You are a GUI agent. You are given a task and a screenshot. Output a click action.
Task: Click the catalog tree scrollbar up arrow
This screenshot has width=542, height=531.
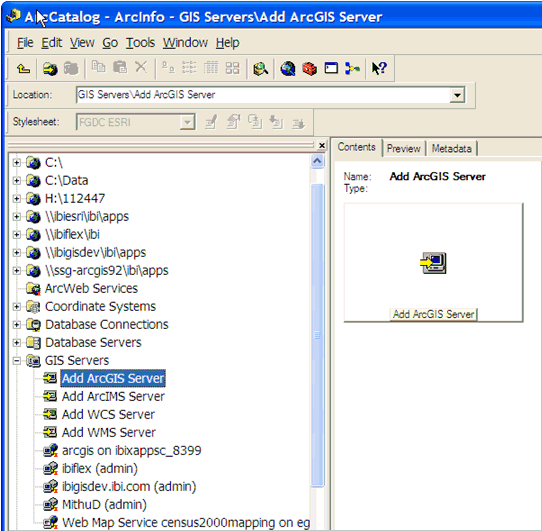click(x=317, y=161)
